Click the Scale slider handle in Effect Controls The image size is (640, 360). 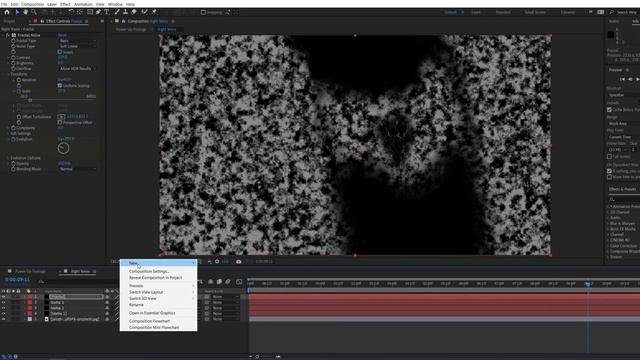pyautogui.click(x=30, y=100)
